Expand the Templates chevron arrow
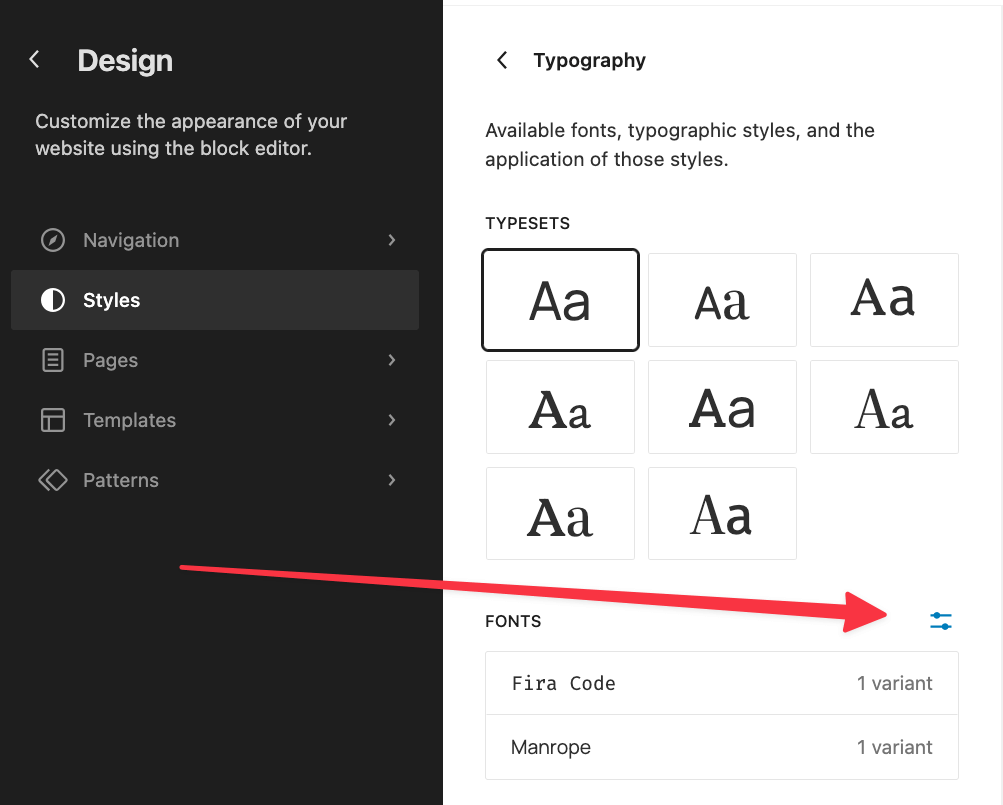The height and width of the screenshot is (805, 1003). (392, 420)
